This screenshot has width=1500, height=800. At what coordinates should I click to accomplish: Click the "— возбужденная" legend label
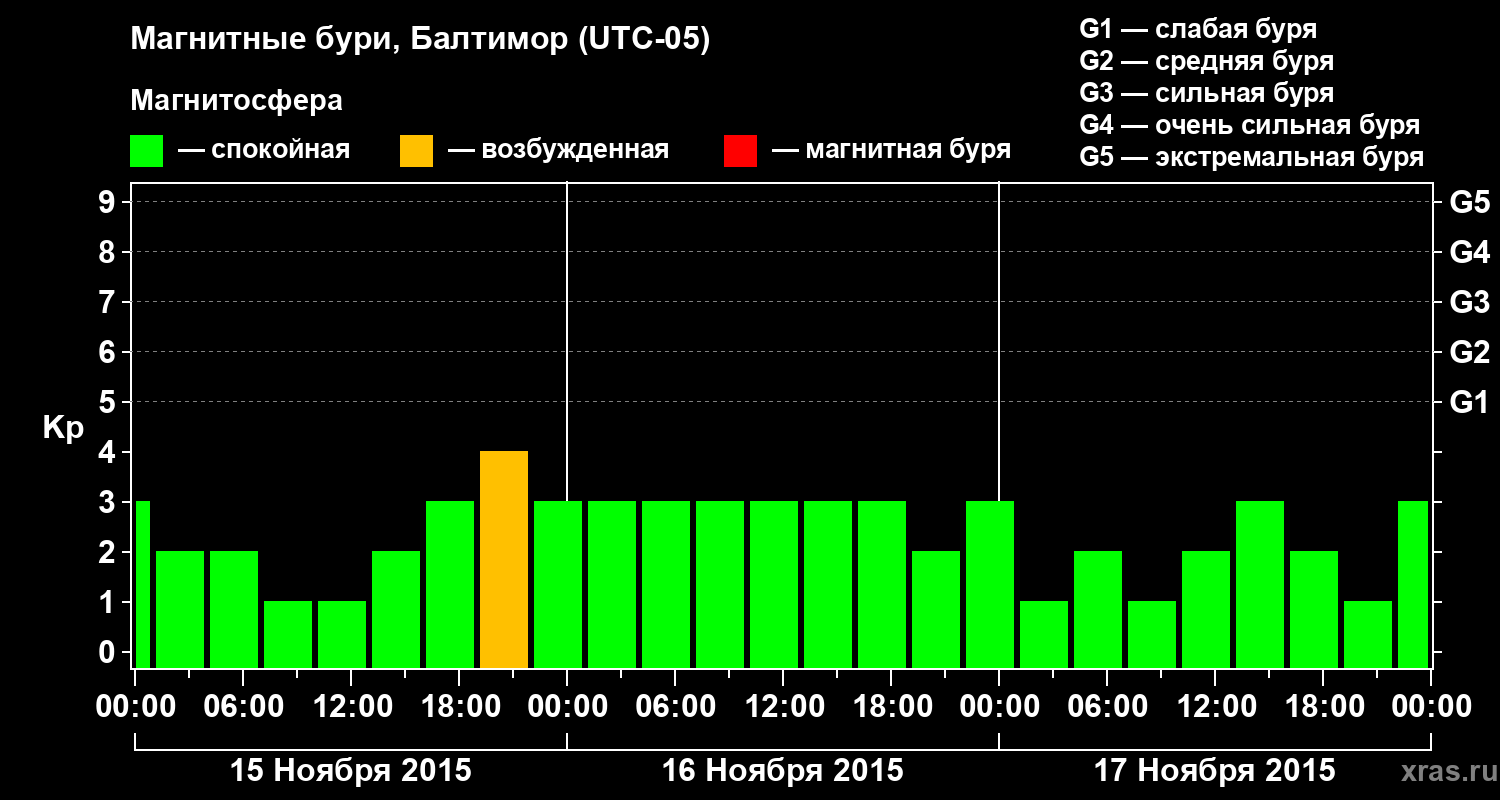coord(558,151)
